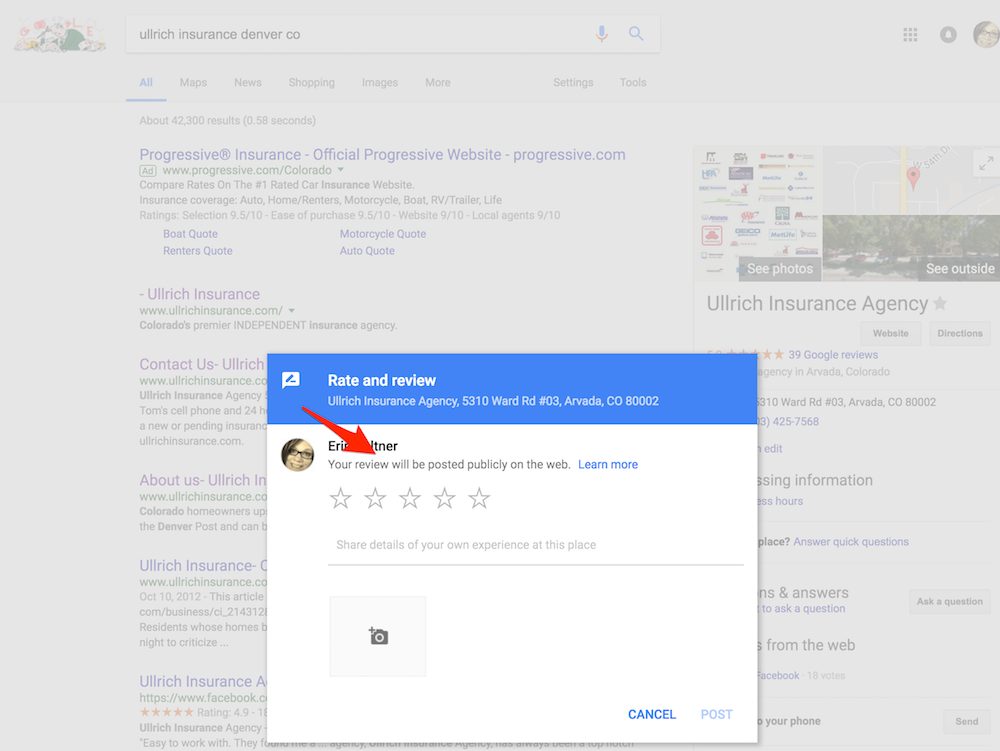Click the Google doodle logo

59,35
